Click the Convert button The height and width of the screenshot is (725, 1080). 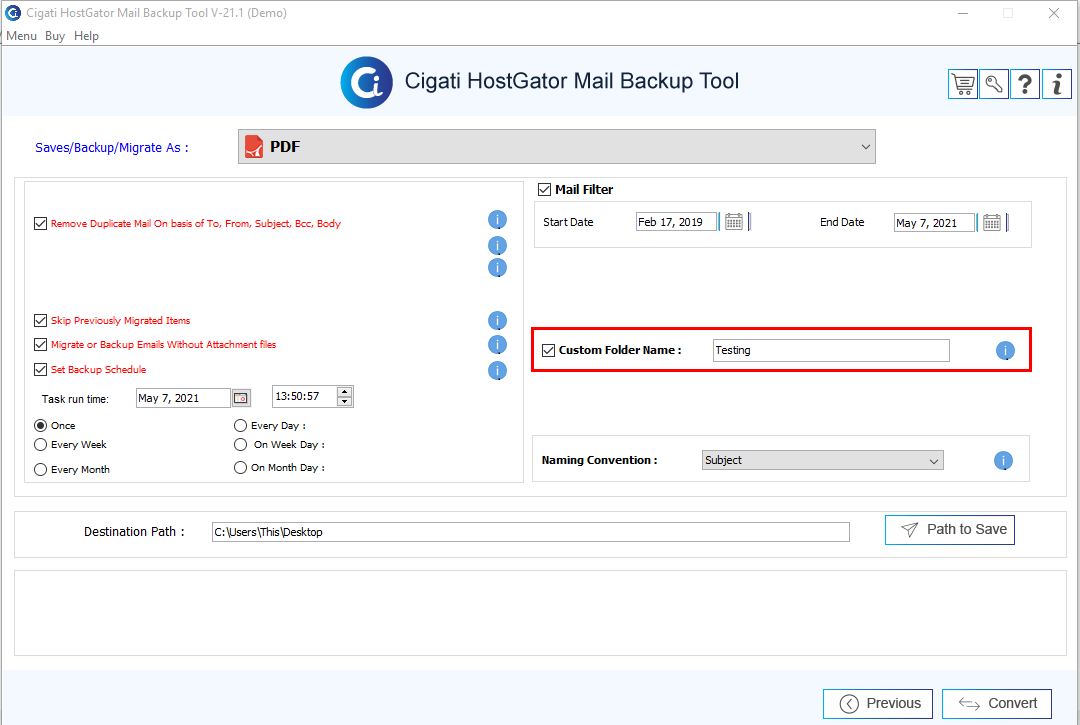click(x=997, y=704)
